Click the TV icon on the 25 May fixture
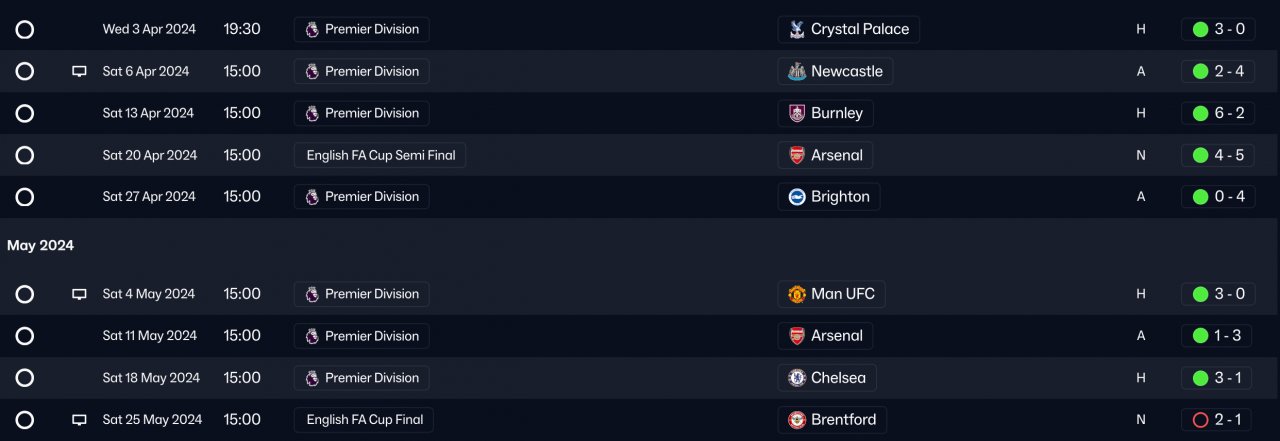1280x441 pixels. 79,420
